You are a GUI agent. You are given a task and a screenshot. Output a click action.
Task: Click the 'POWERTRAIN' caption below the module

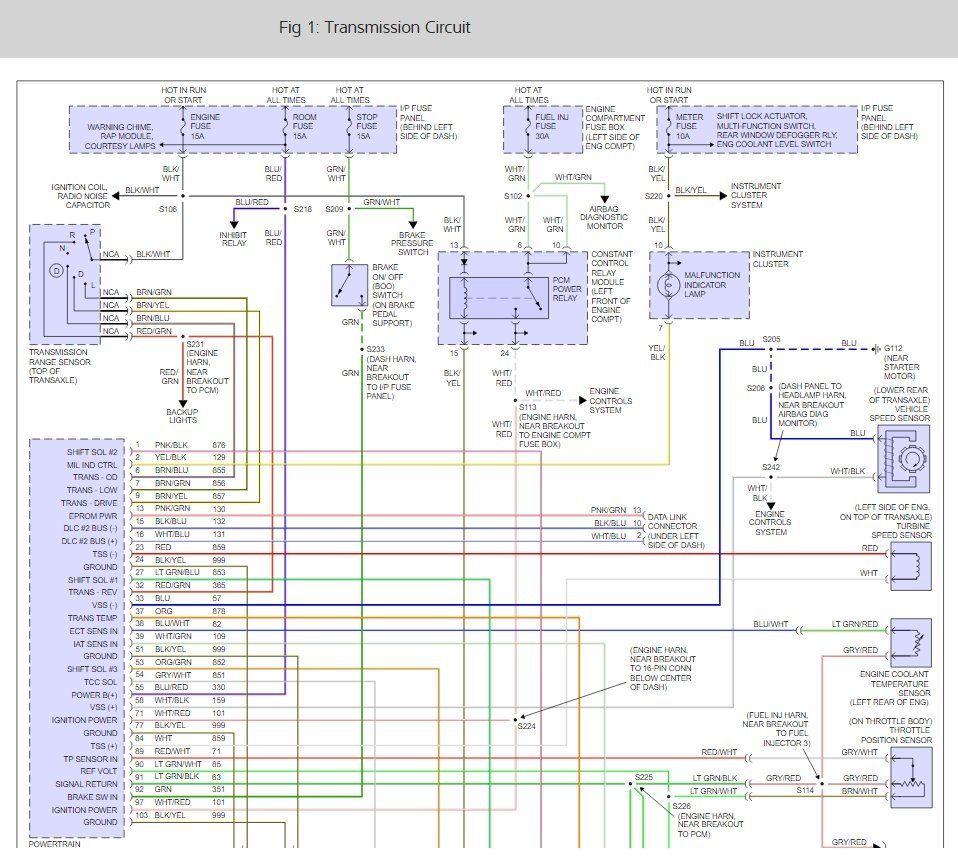point(54,844)
